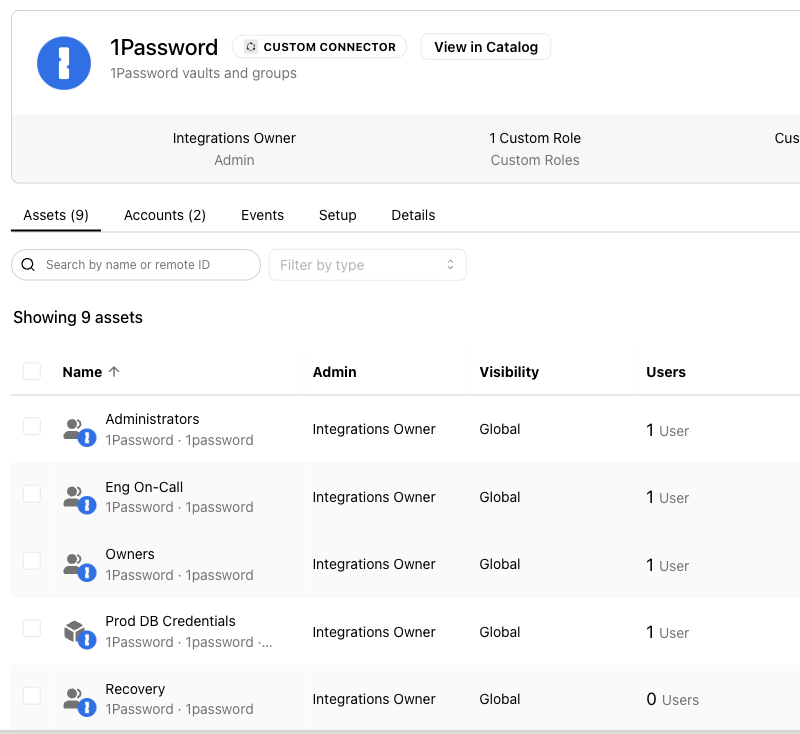Image resolution: width=800 pixels, height=734 pixels.
Task: Open the Filter by type dropdown
Action: click(x=367, y=265)
